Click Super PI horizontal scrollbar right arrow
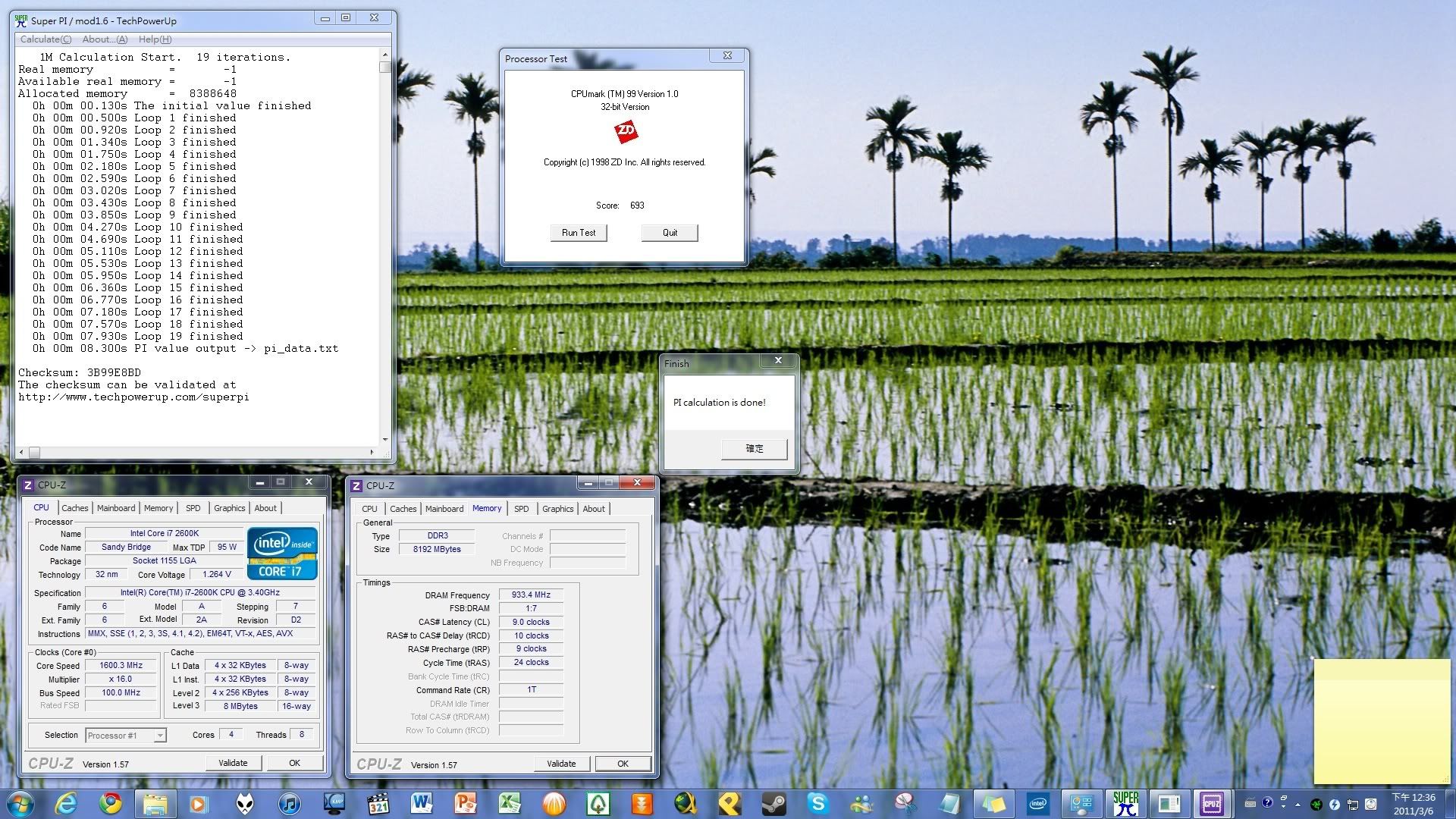The width and height of the screenshot is (1456, 819). 372,452
